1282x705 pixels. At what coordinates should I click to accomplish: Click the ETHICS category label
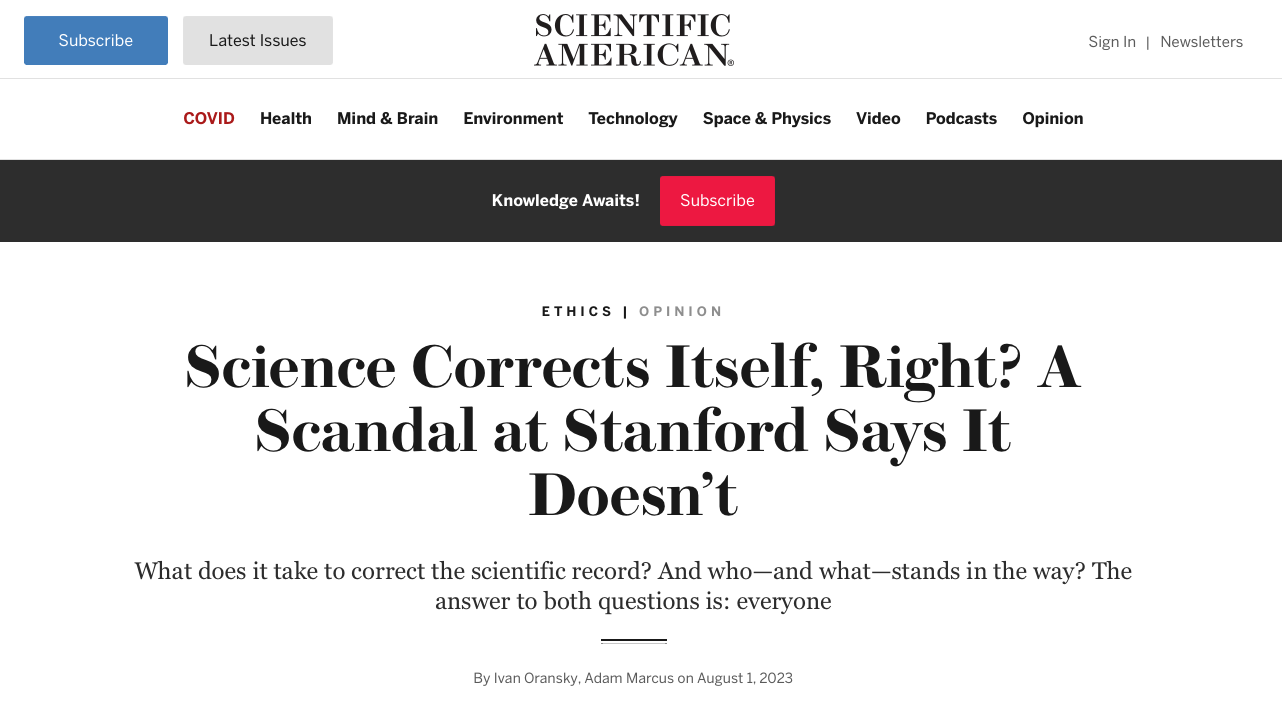(x=578, y=312)
